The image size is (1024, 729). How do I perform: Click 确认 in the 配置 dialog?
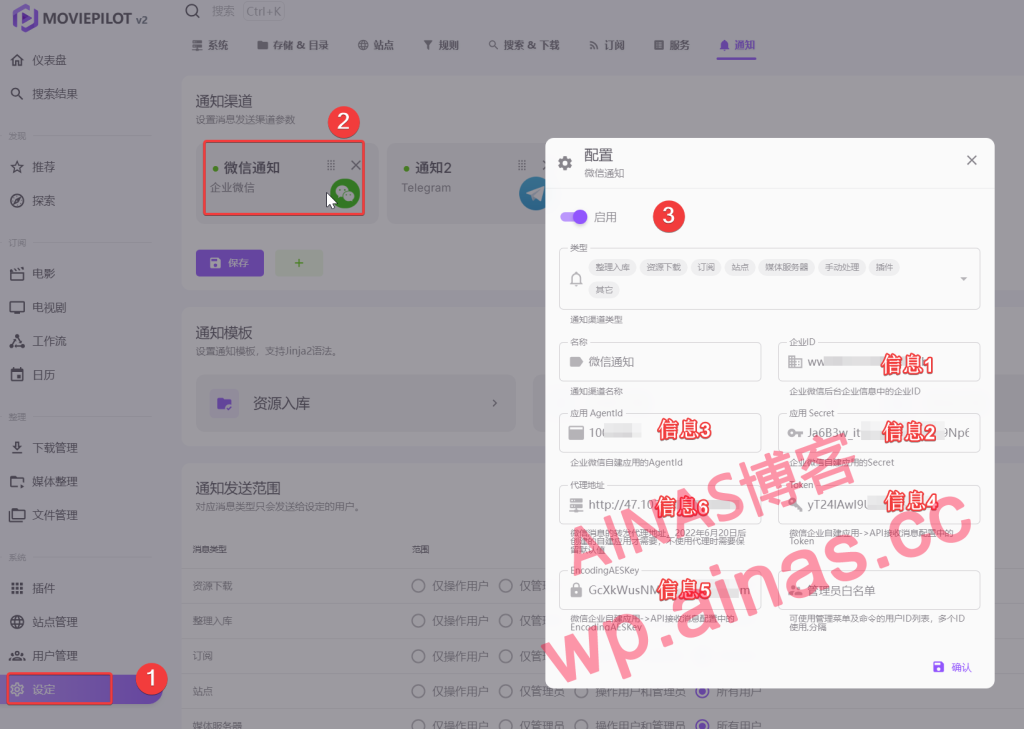(x=952, y=667)
